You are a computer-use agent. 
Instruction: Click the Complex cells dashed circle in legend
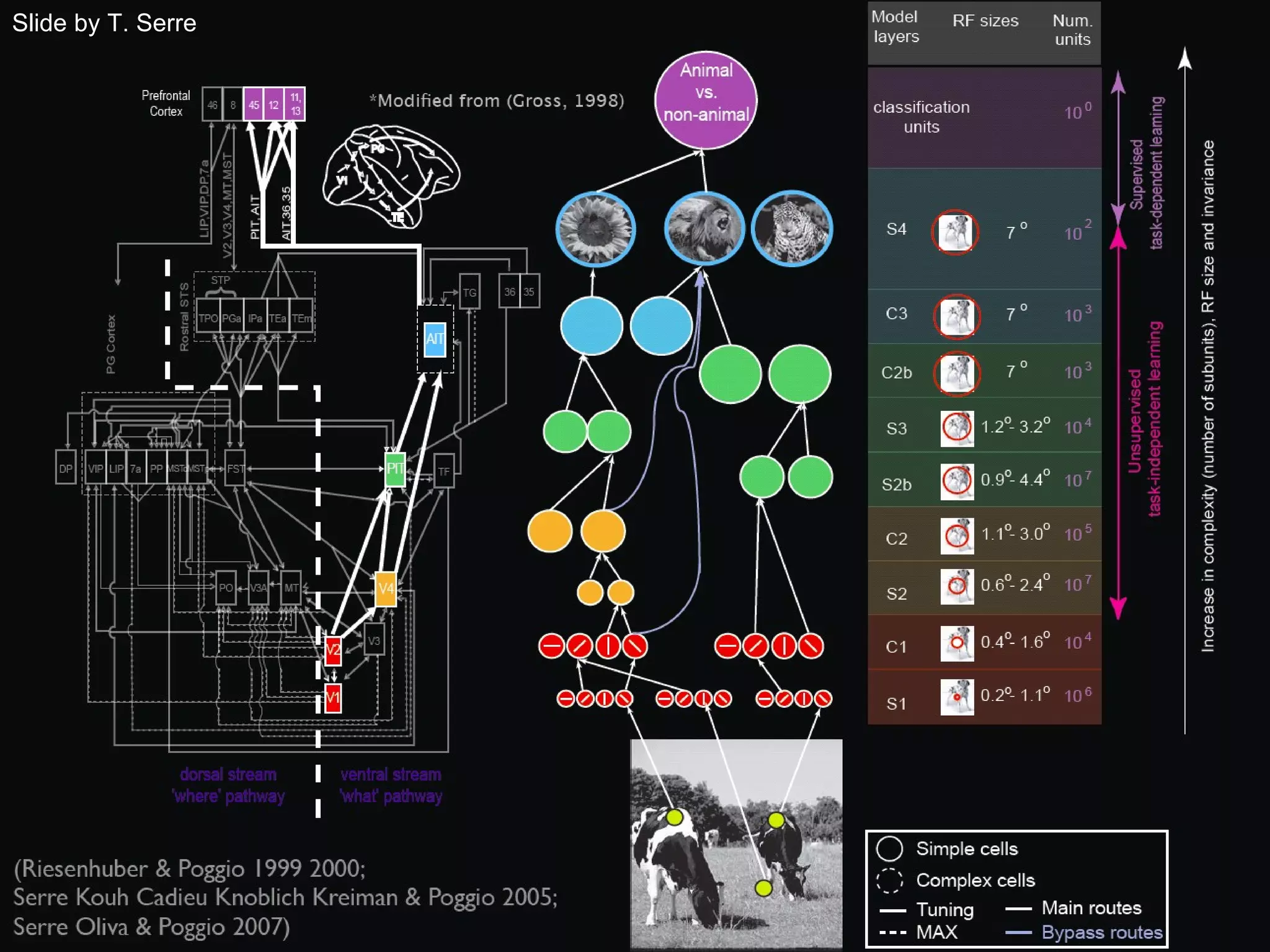tap(889, 879)
